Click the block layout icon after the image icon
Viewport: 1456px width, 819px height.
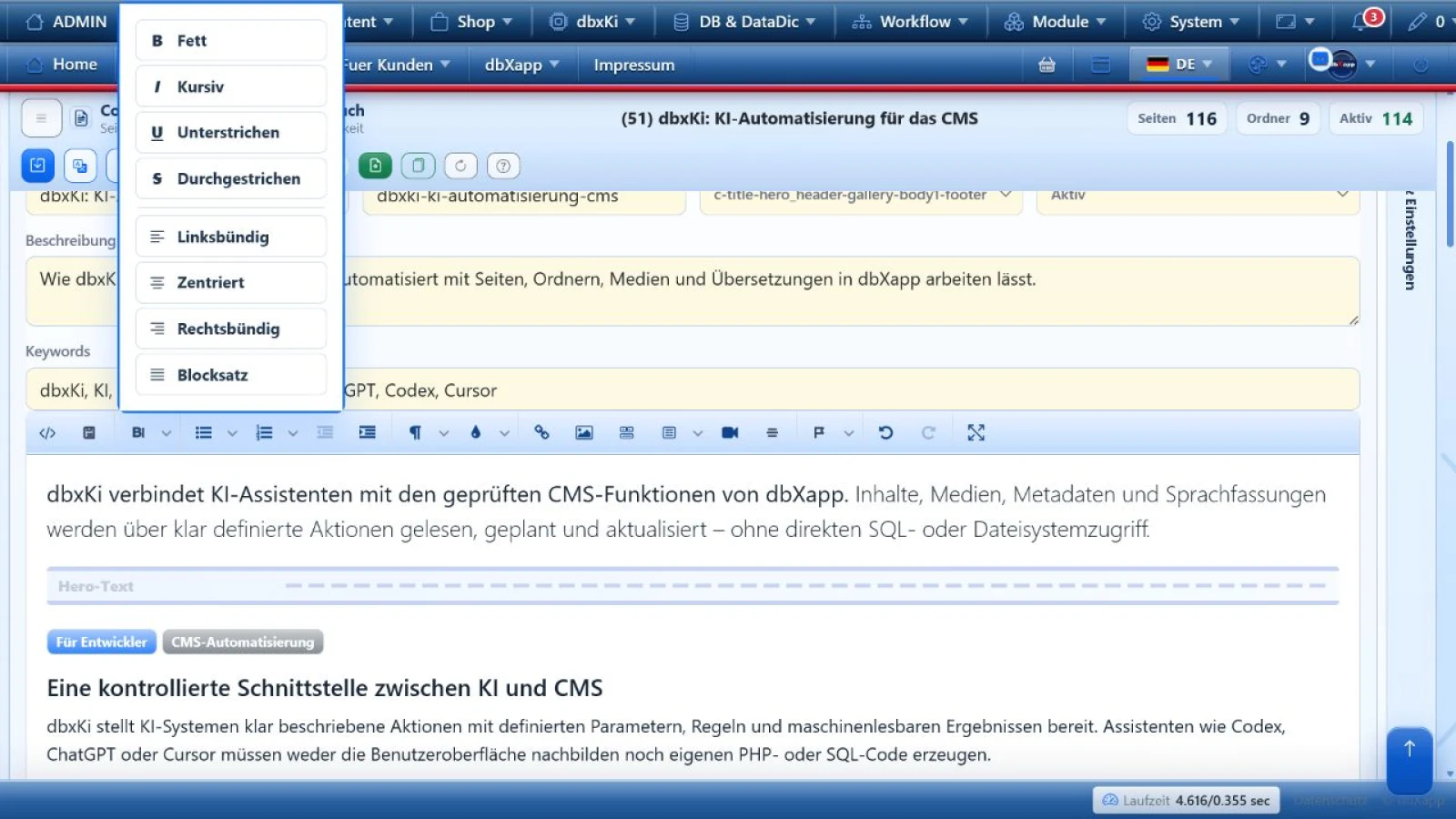(627, 433)
